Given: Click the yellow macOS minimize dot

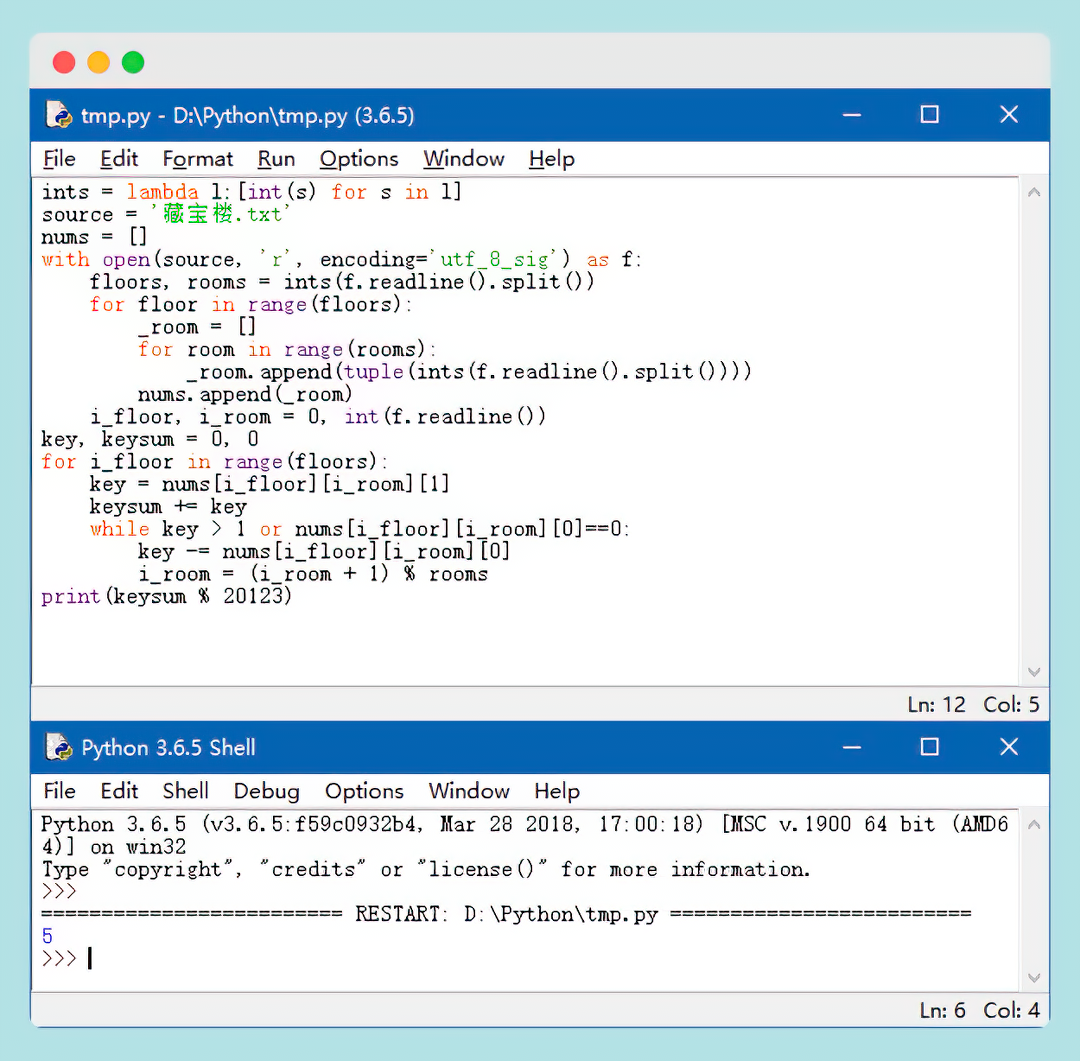Looking at the screenshot, I should [x=98, y=62].
